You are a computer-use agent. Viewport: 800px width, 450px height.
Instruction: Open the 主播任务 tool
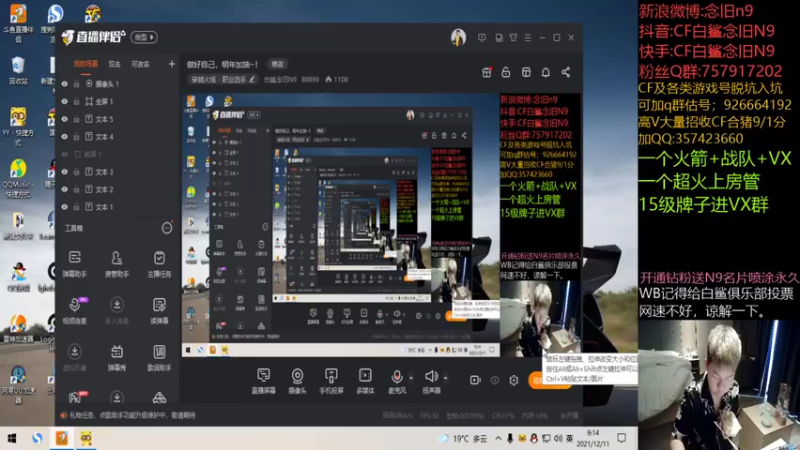(159, 264)
